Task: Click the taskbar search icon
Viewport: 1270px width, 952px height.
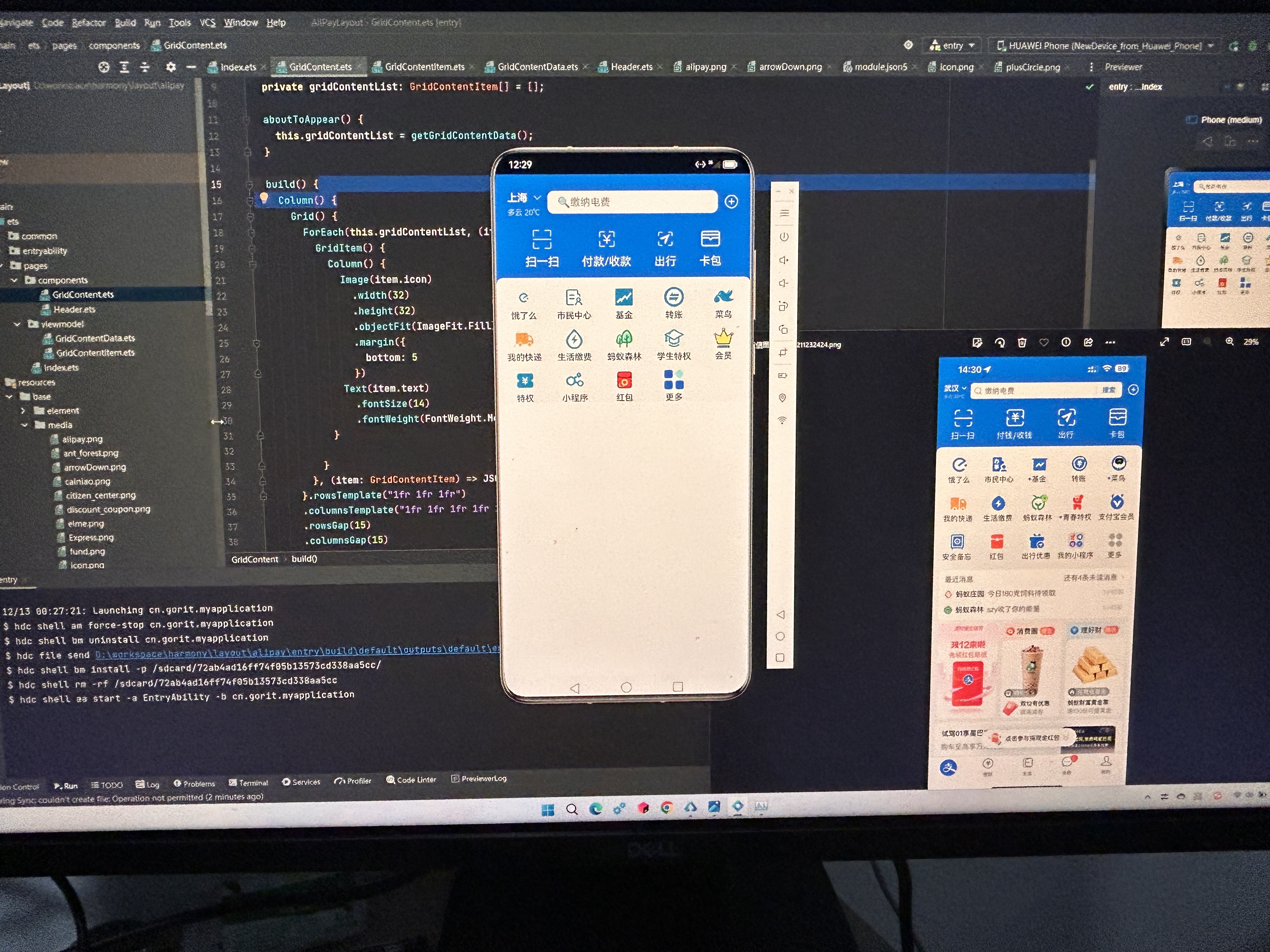Action: [571, 810]
